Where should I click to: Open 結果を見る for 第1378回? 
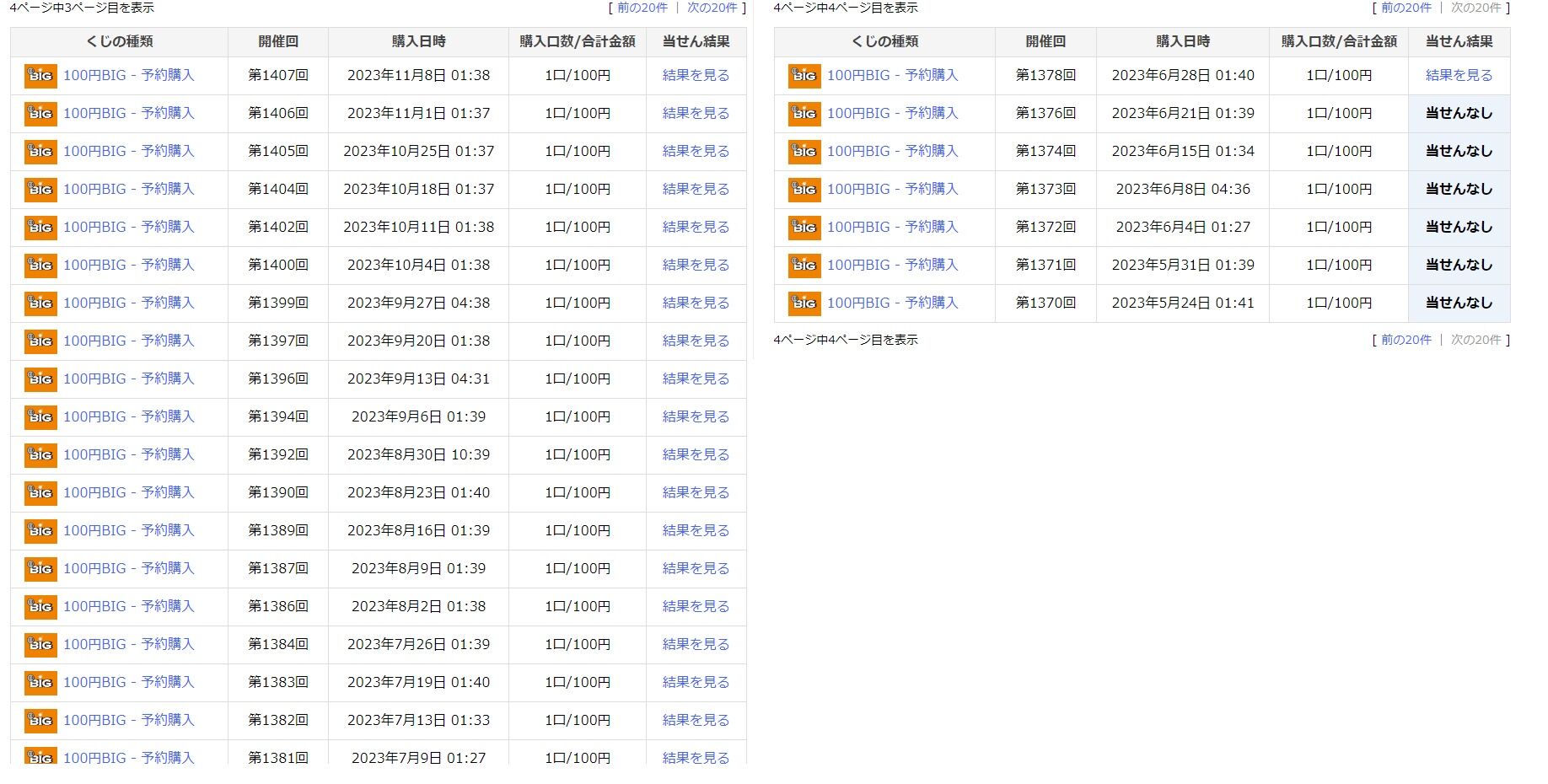[x=1459, y=75]
